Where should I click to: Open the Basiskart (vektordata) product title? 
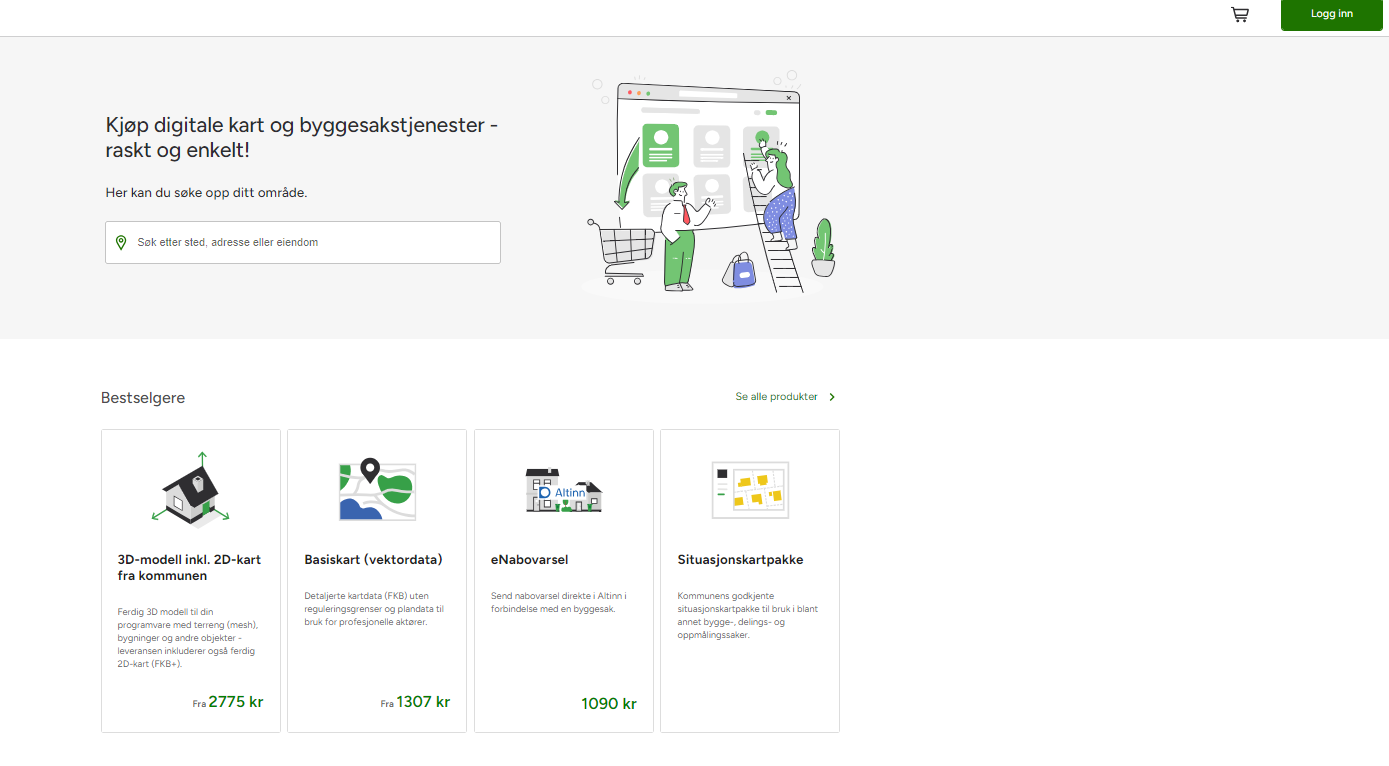pos(373,560)
